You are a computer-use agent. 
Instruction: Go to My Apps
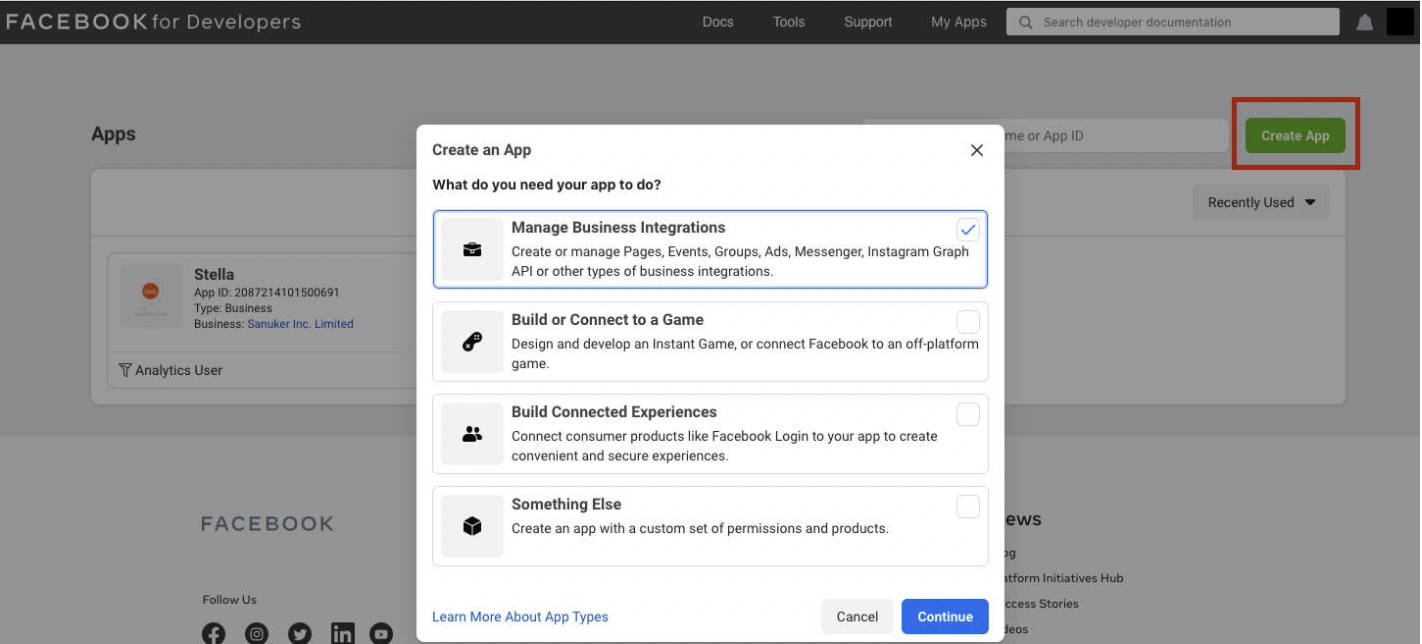point(959,22)
